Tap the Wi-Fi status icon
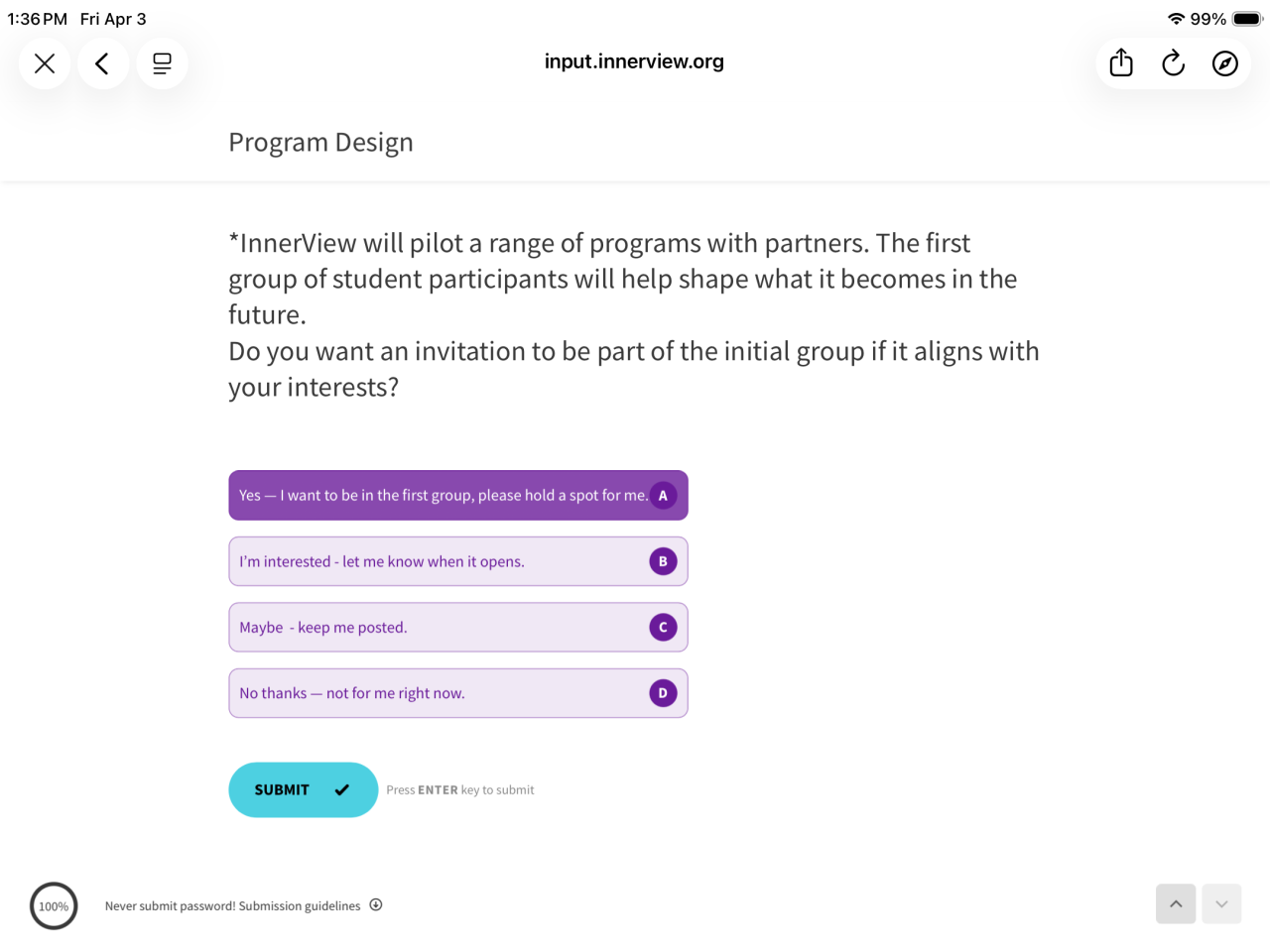1270x952 pixels. coord(1176,19)
